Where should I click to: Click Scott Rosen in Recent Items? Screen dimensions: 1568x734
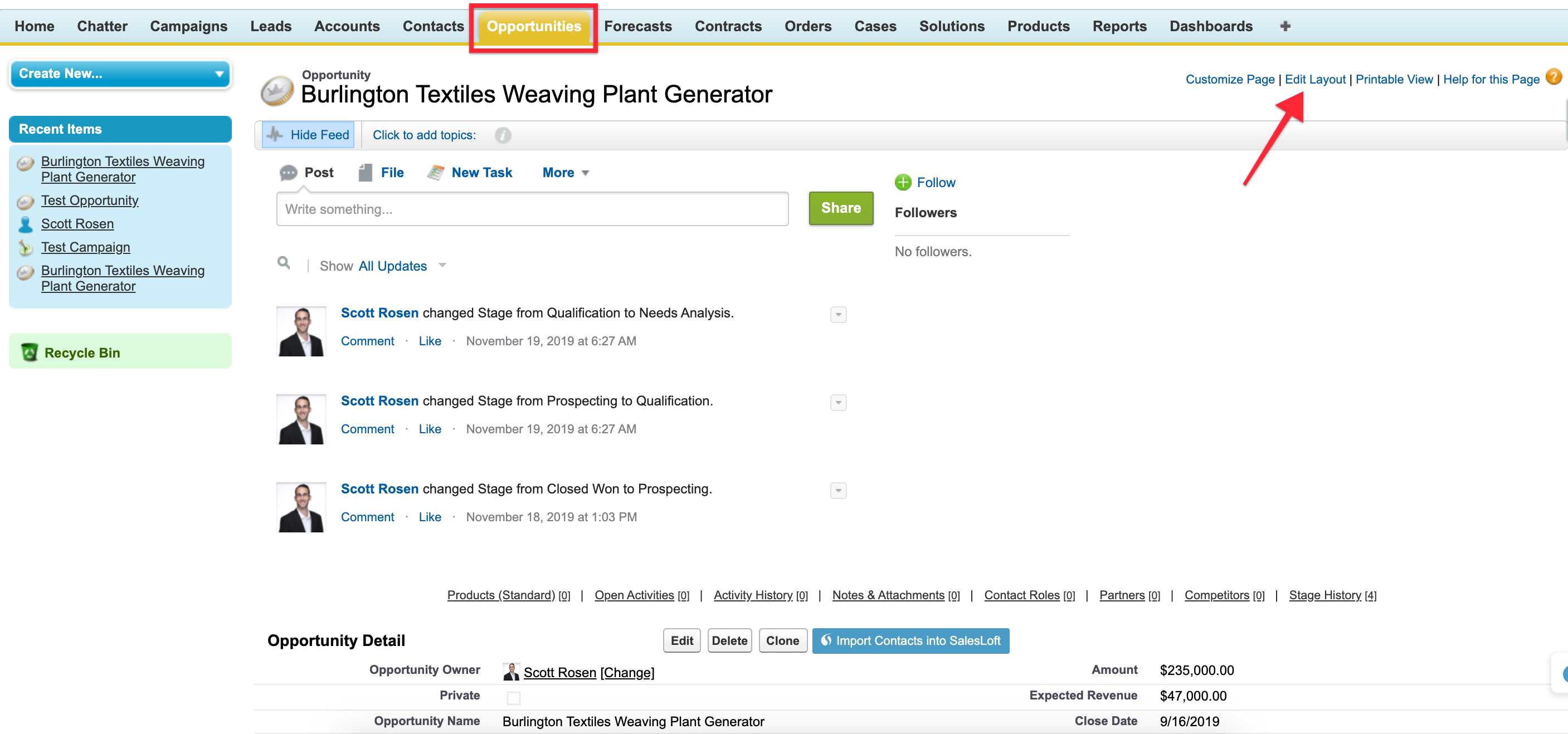click(77, 224)
